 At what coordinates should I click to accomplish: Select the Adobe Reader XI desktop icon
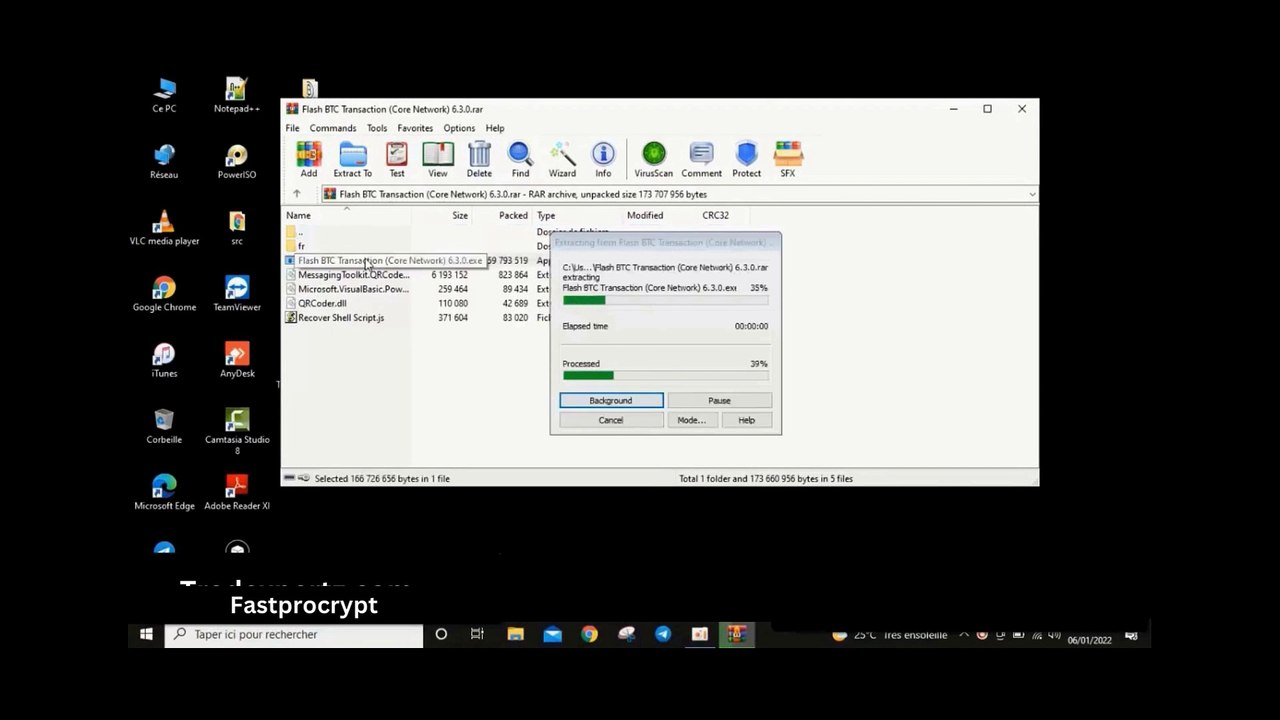click(237, 492)
